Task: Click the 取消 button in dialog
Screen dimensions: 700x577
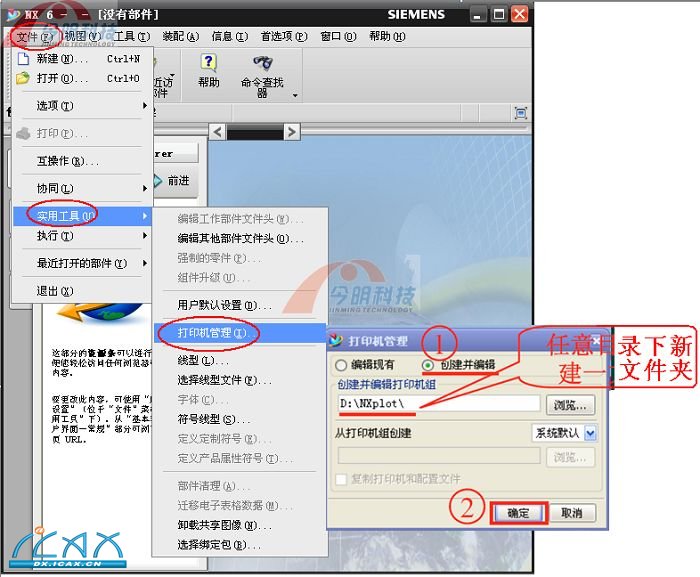Action: (x=572, y=513)
